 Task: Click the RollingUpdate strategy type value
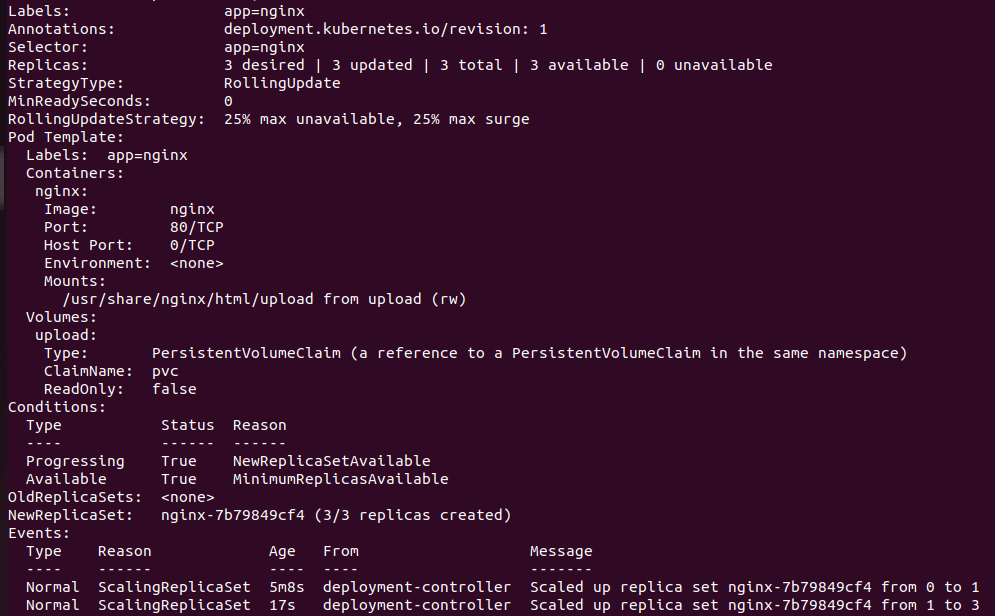[282, 83]
